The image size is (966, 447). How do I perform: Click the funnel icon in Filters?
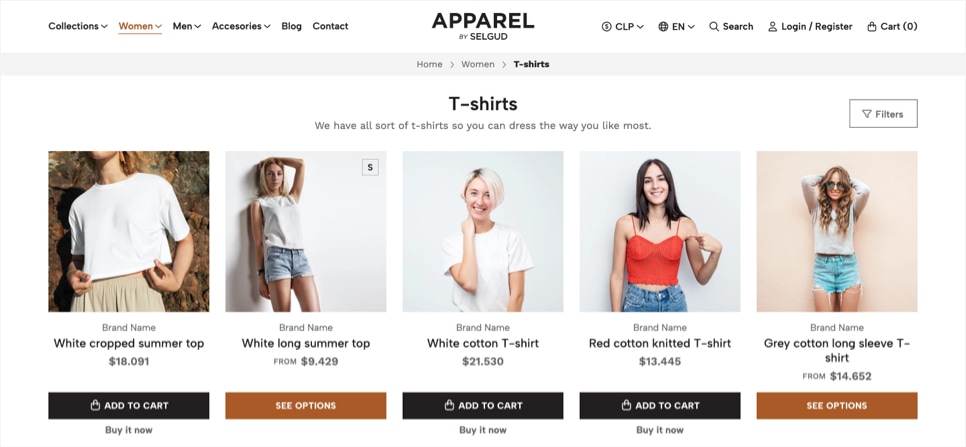click(867, 114)
